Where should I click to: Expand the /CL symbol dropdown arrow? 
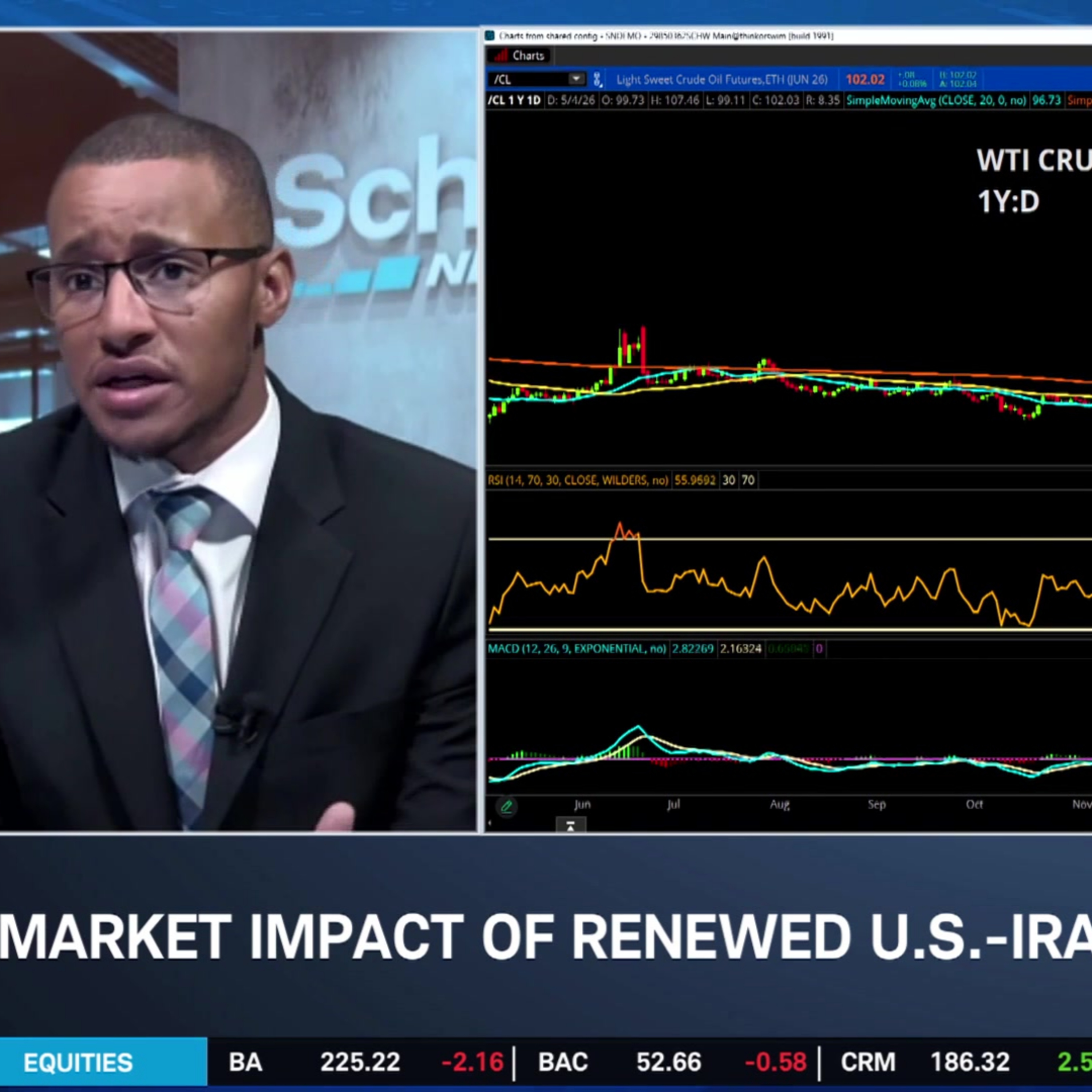click(x=576, y=79)
